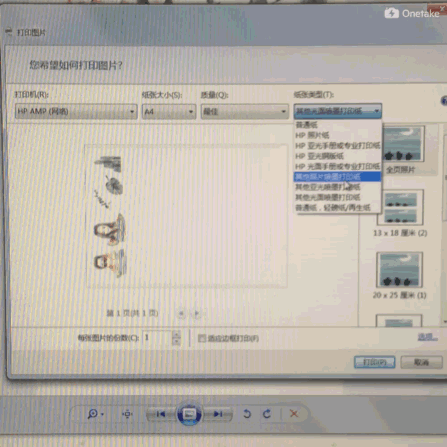Image resolution: width=447 pixels, height=447 pixels.
Task: Open the 选项 options link
Action: 426,337
